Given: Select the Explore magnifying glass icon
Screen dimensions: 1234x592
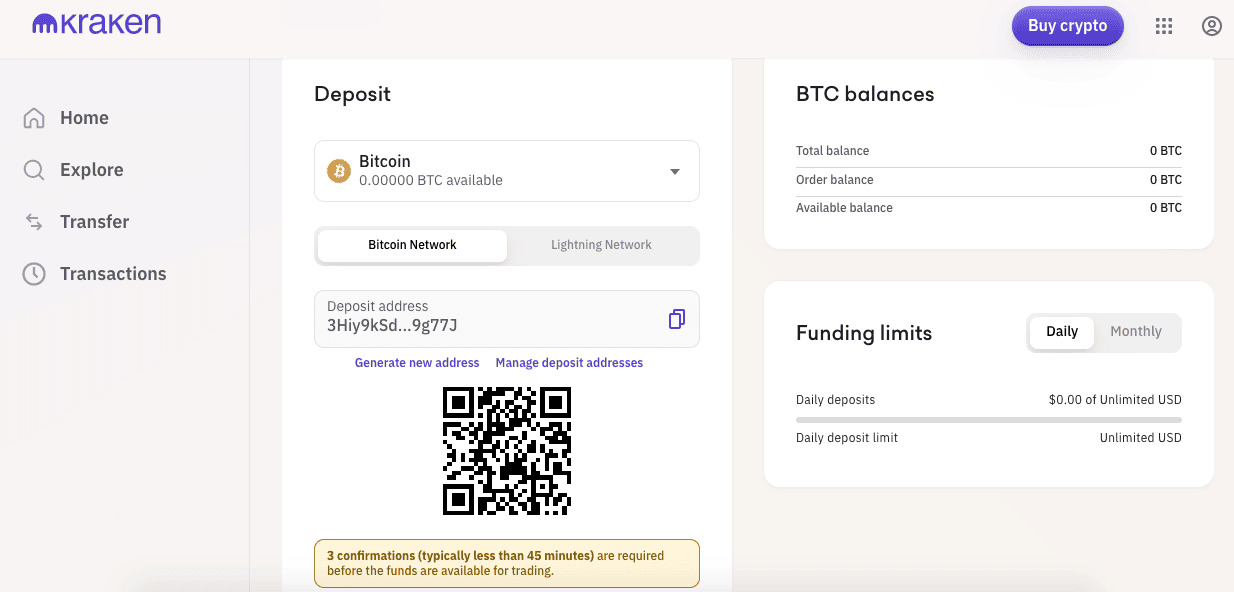Looking at the screenshot, I should tap(32, 169).
